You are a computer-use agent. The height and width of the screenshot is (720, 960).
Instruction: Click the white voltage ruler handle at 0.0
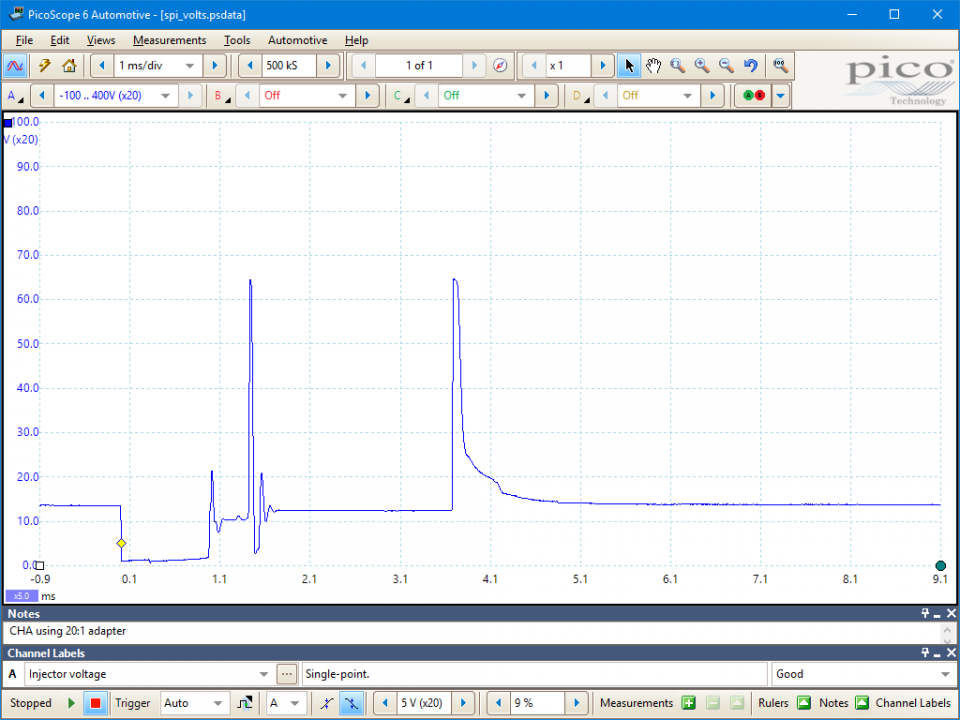40,566
